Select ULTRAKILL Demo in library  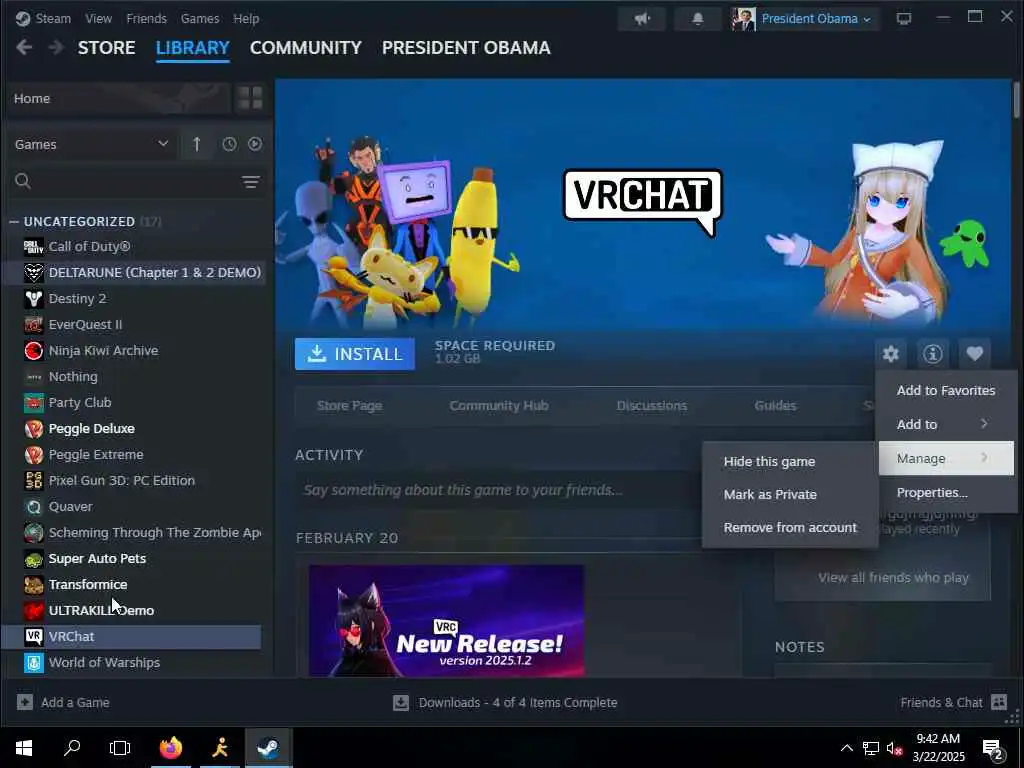click(131, 611)
